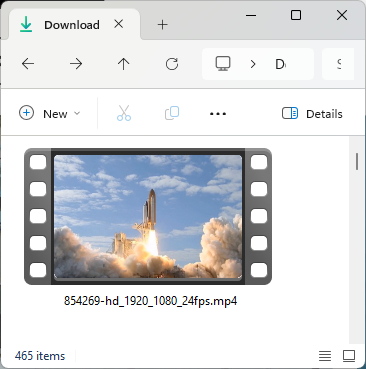366x369 pixels.
Task: Click the Back navigation arrow
Action: pos(28,64)
